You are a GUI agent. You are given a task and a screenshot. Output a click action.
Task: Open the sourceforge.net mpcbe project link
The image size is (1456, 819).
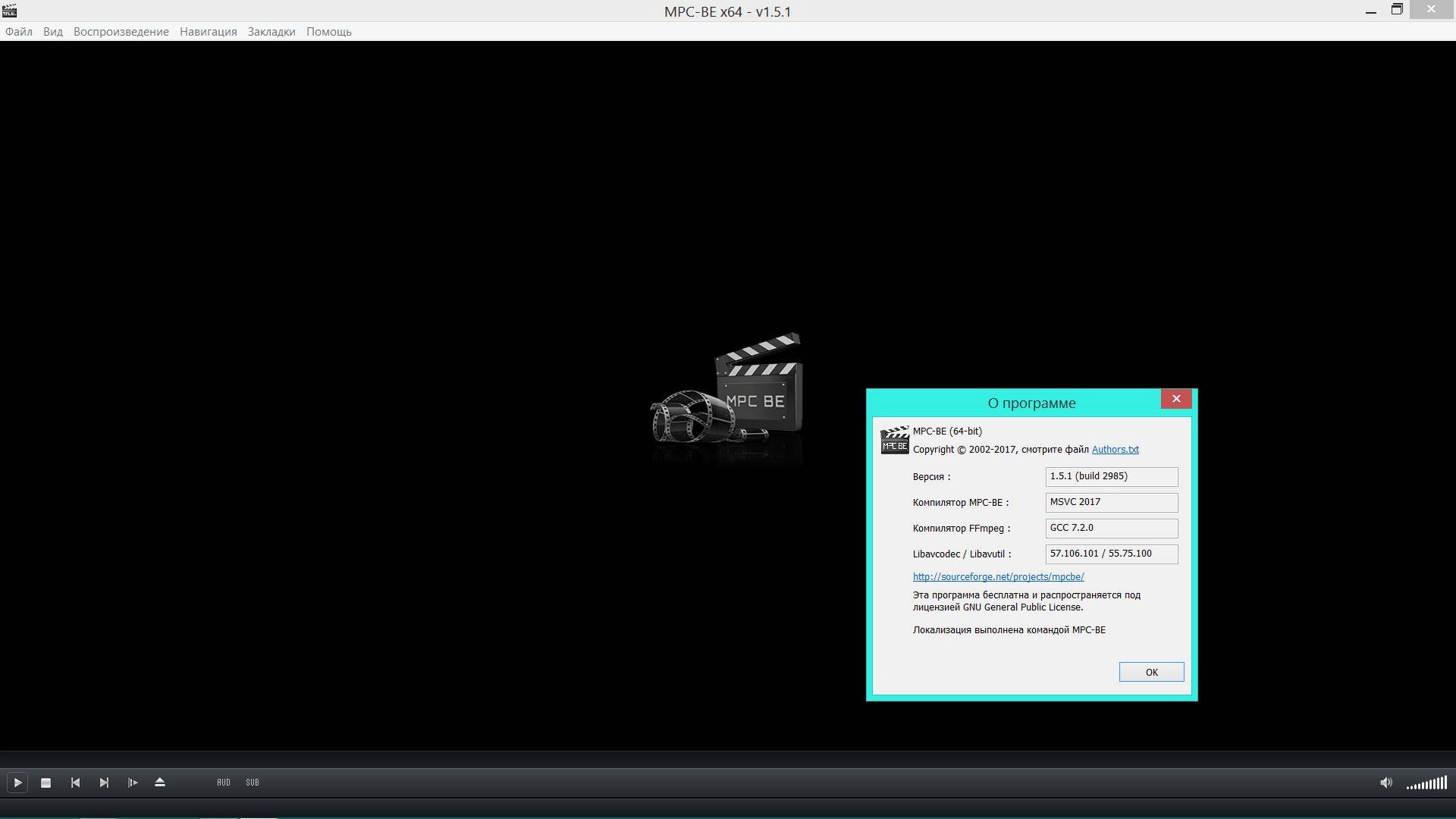point(998,576)
